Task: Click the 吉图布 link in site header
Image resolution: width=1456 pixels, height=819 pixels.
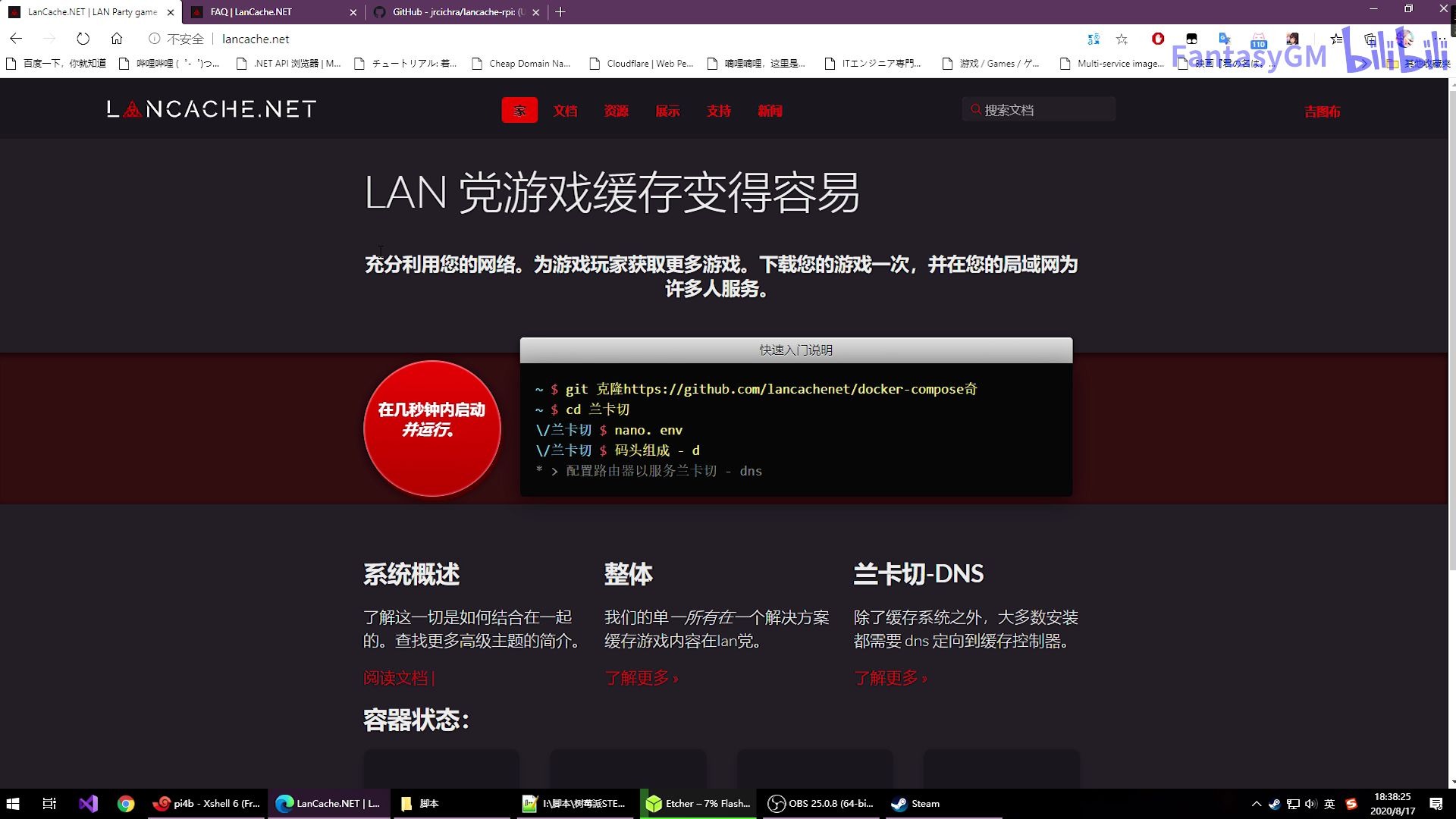Action: (x=1322, y=111)
